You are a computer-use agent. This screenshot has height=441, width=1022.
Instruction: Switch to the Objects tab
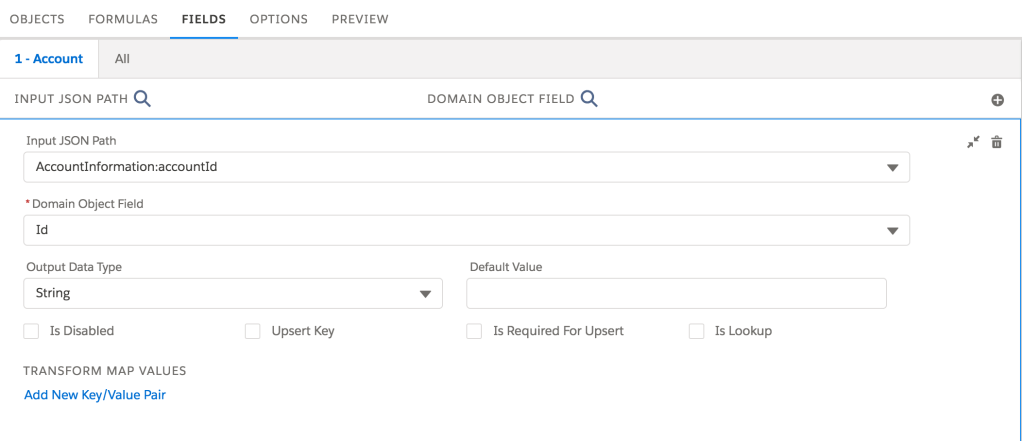37,19
